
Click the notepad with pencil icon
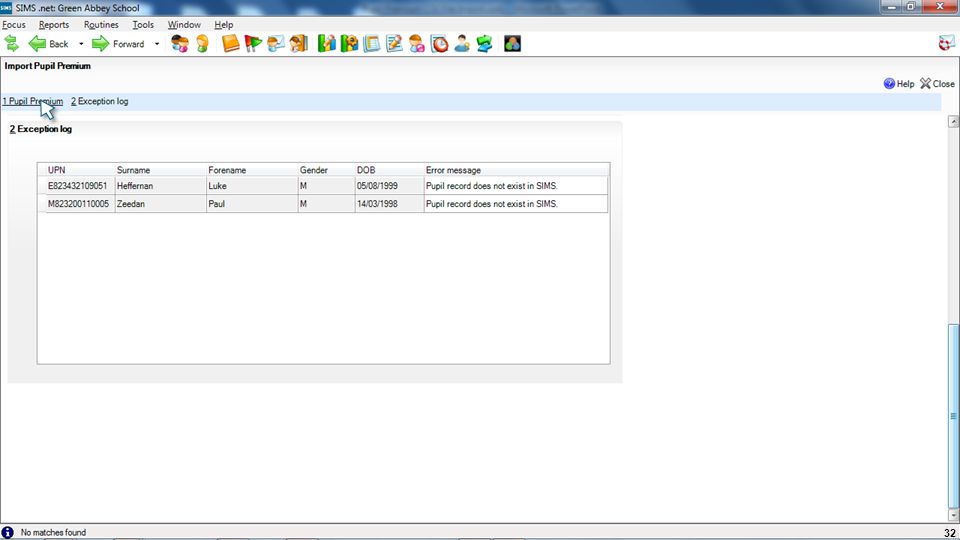(x=394, y=43)
